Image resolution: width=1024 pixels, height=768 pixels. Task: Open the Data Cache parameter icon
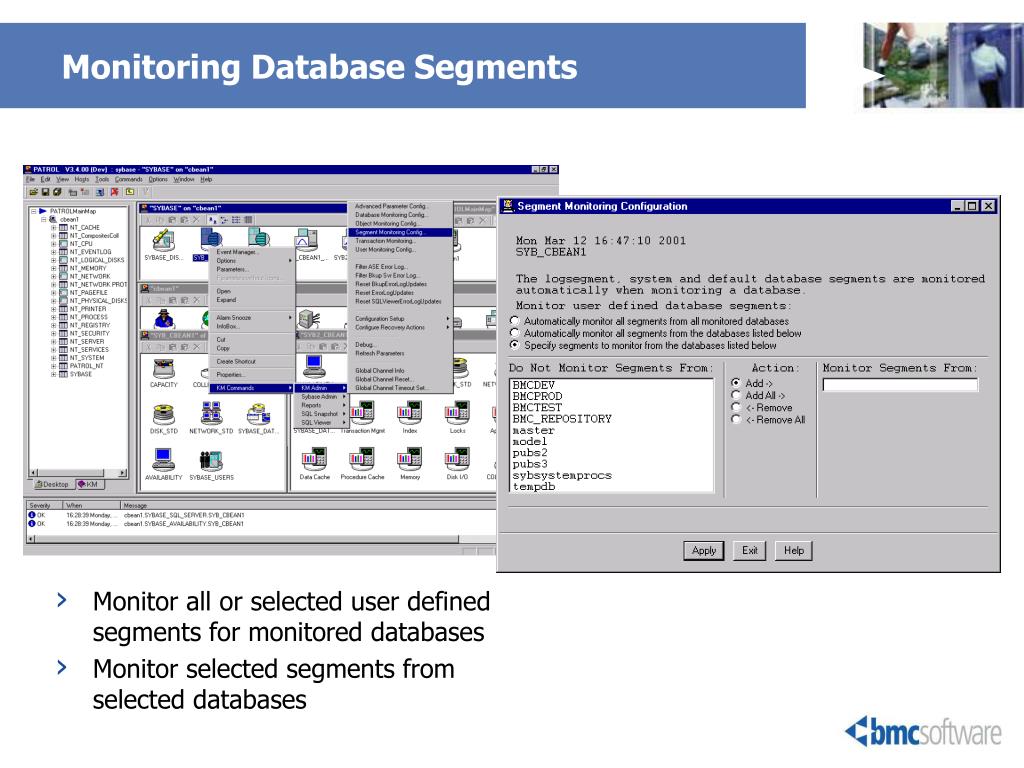point(314,460)
